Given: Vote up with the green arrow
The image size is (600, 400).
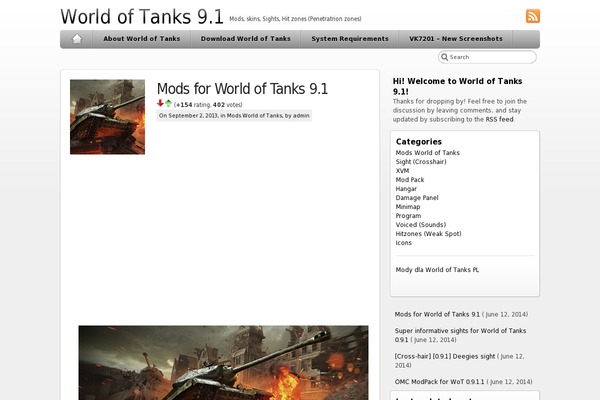Looking at the screenshot, I should (168, 103).
